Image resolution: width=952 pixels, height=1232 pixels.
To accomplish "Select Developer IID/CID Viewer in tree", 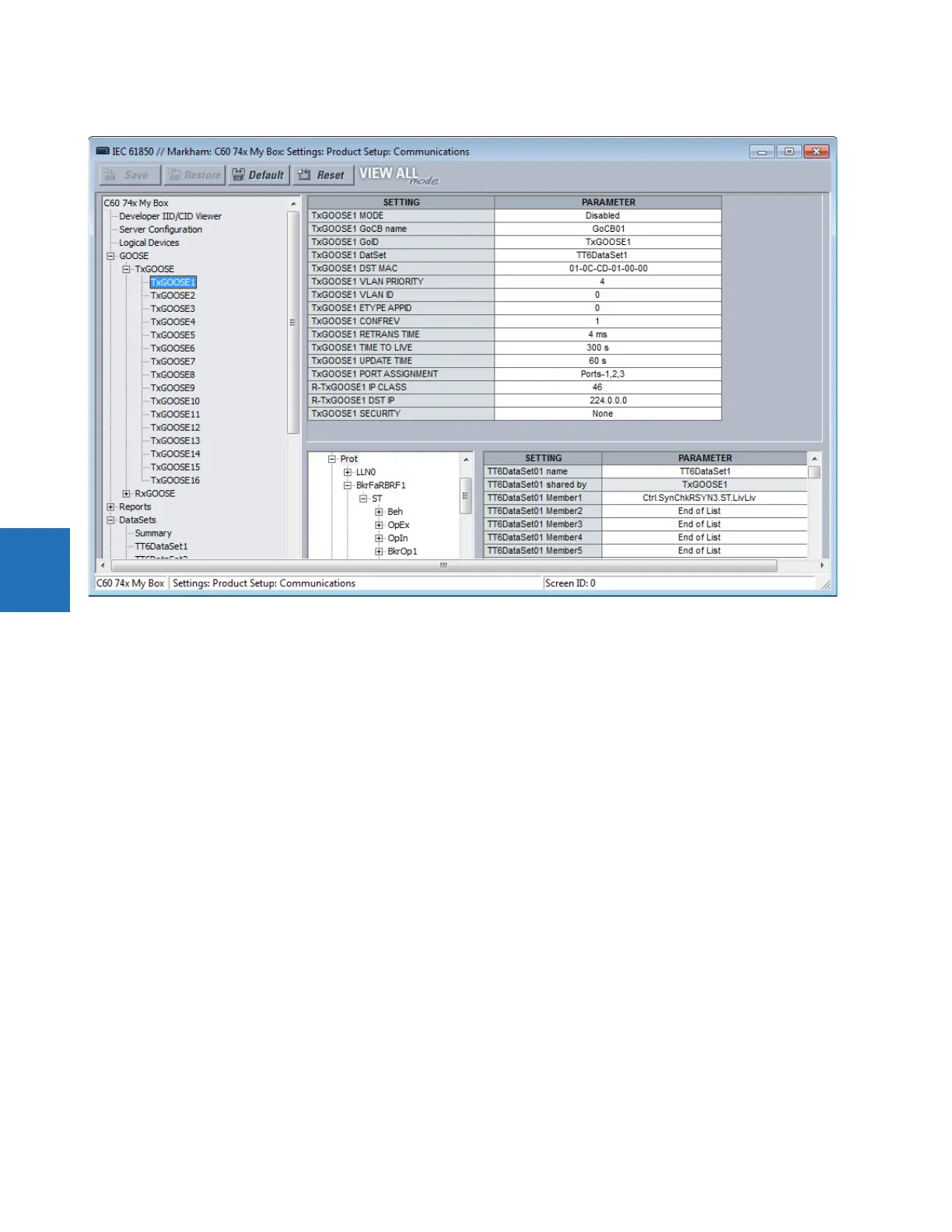I will 170,216.
